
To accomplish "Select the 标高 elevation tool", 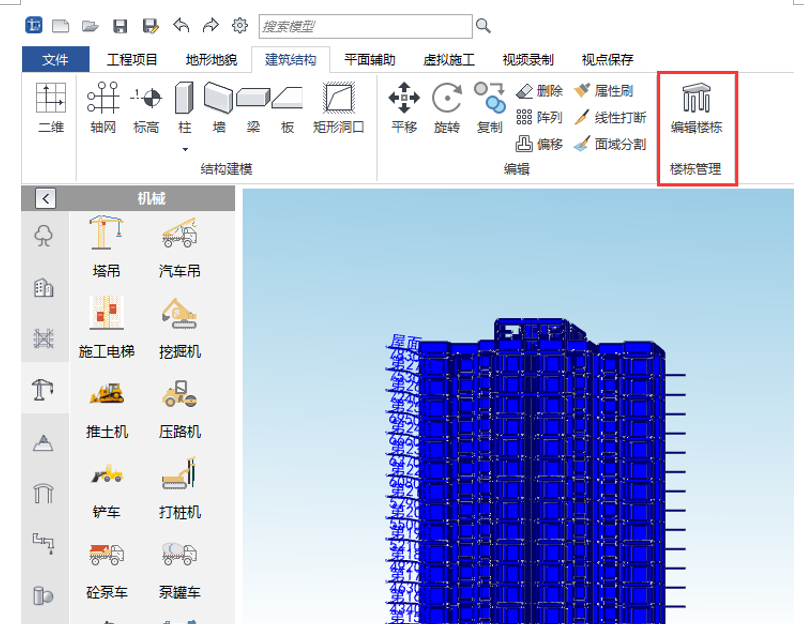I will pos(146,108).
